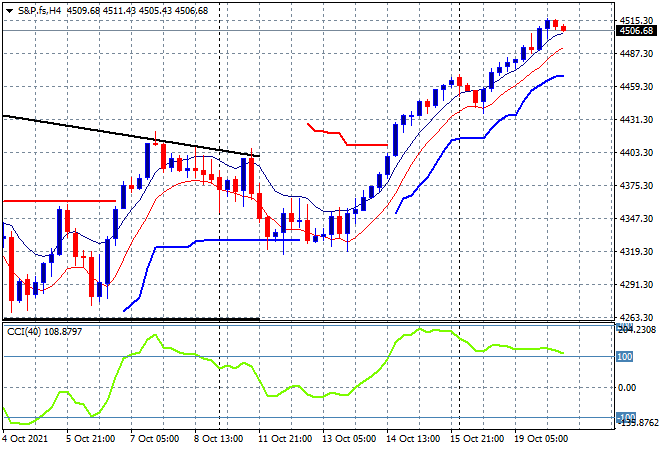Viewport: 660px width, 450px height.
Task: Select the red horizontal resistance line near 4362
Action: (59, 201)
